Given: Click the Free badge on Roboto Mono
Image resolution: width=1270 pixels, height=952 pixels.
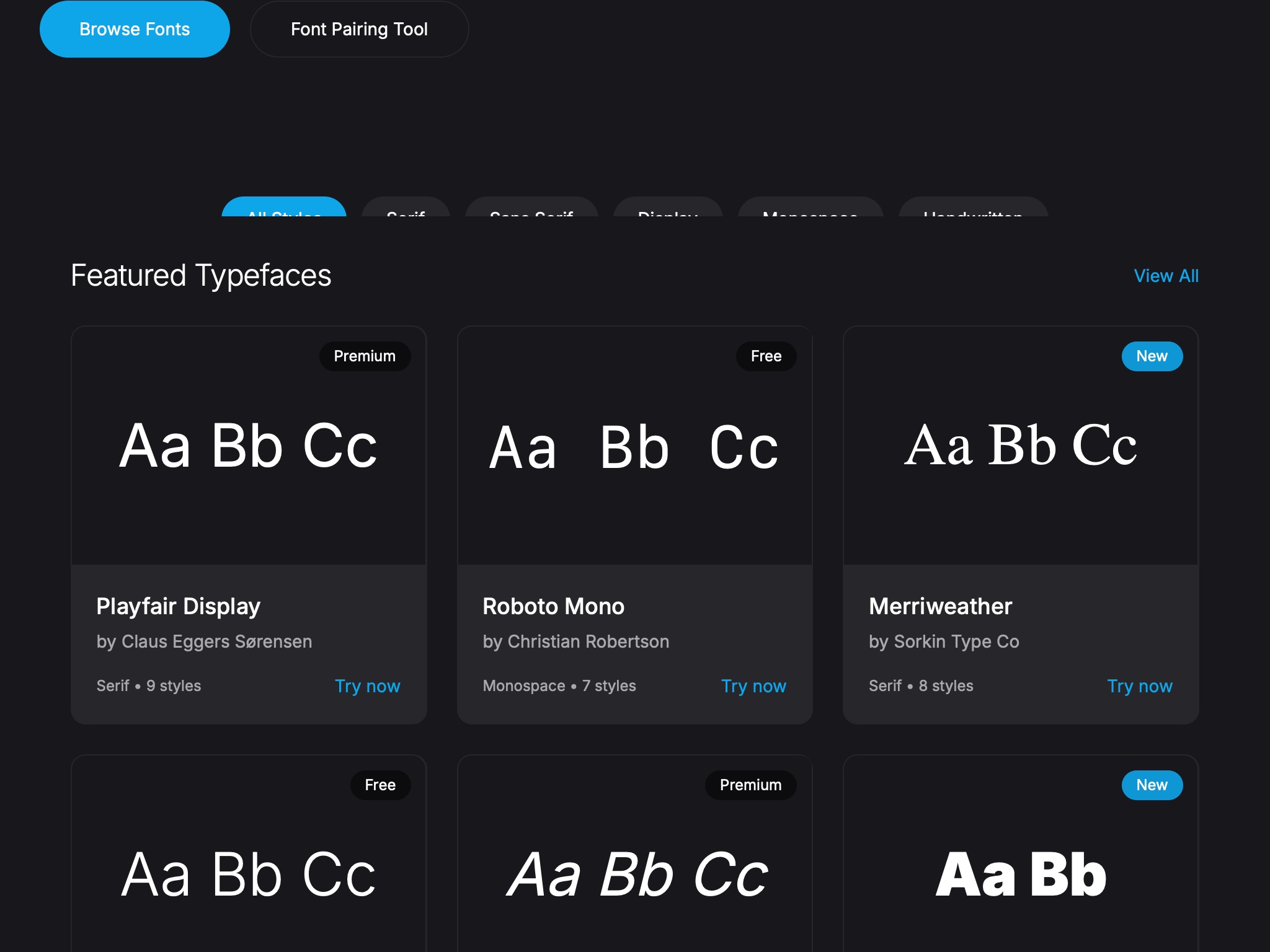Looking at the screenshot, I should tap(766, 356).
